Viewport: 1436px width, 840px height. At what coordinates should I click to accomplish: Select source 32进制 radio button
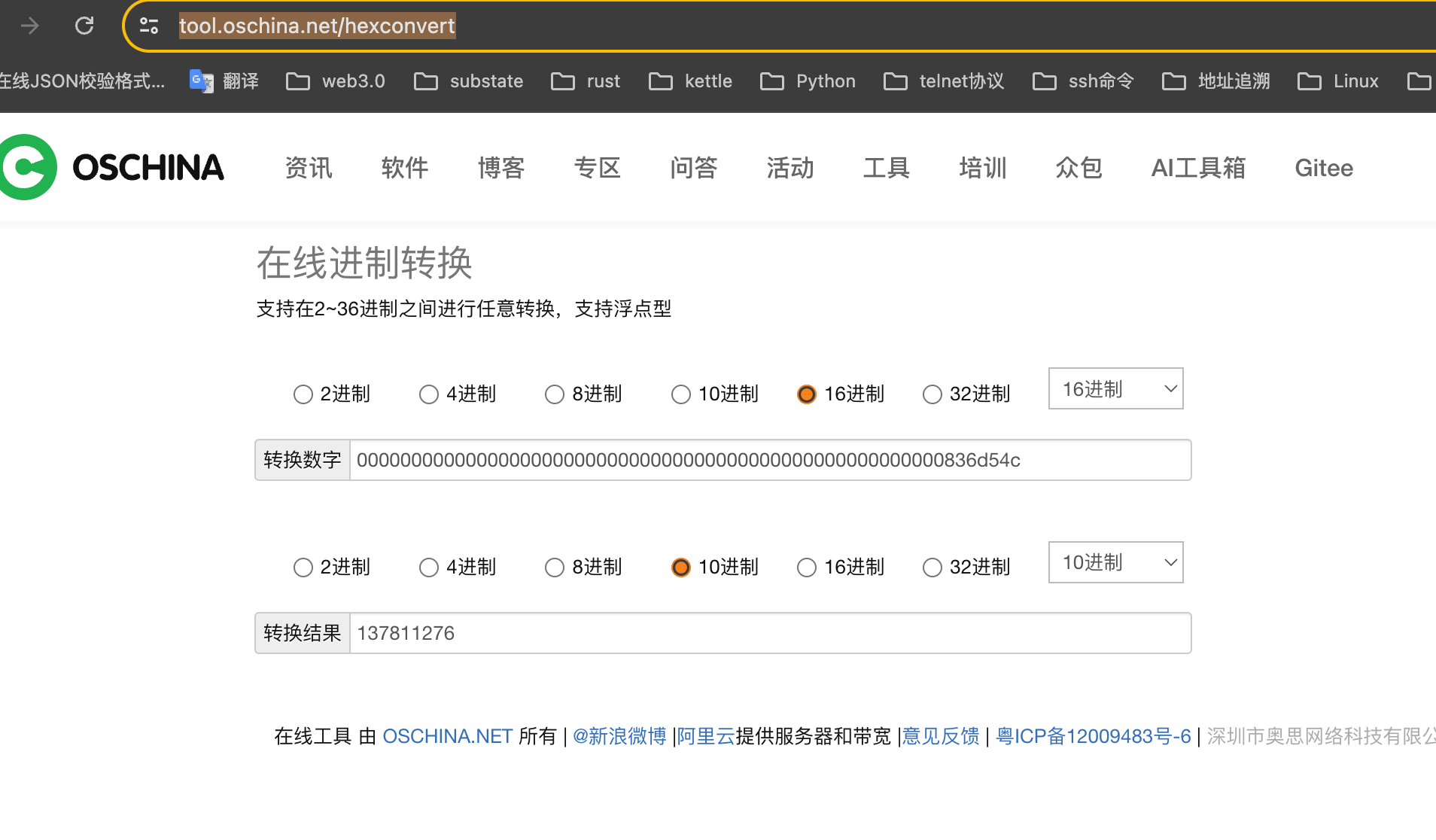click(932, 394)
